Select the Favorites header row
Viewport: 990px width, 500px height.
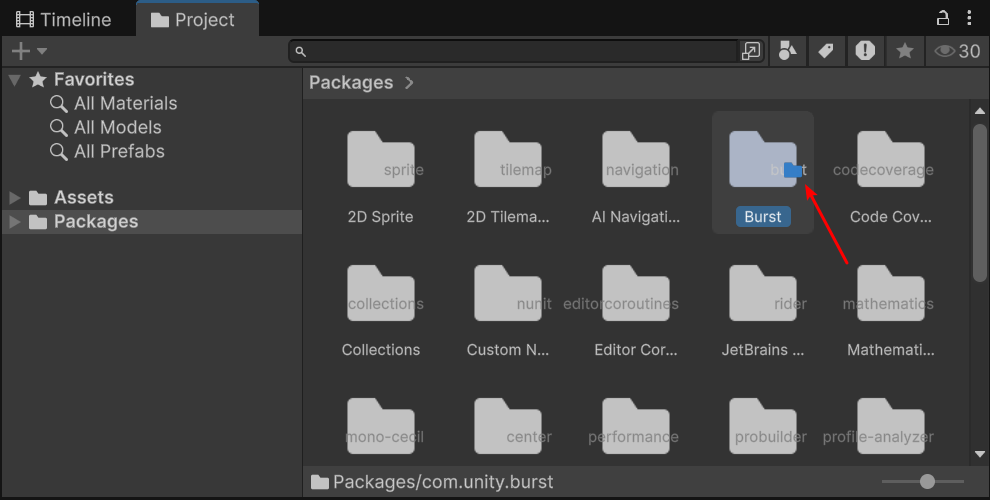[152, 80]
